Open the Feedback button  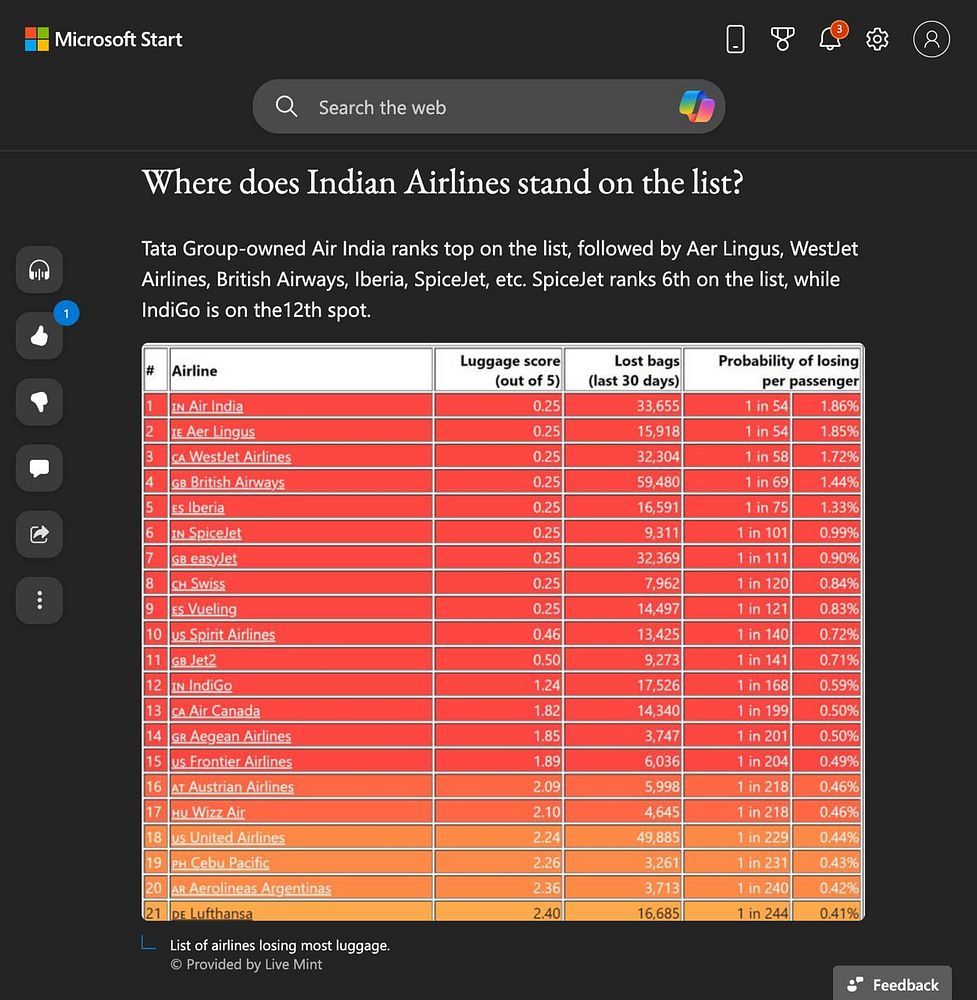point(892,983)
